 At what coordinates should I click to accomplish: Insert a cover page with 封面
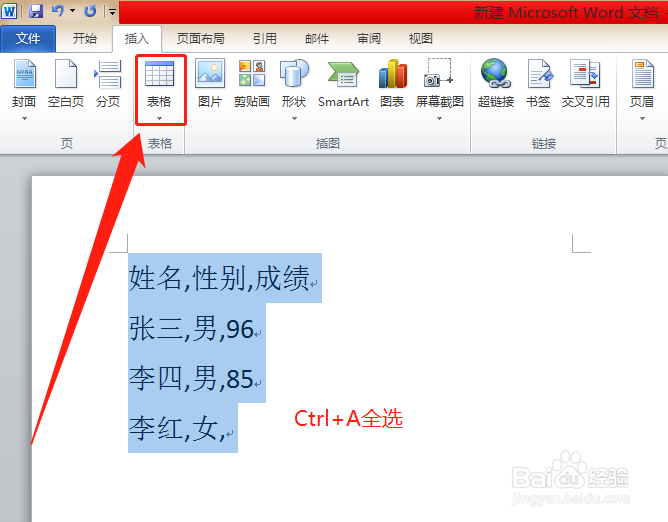(24, 83)
